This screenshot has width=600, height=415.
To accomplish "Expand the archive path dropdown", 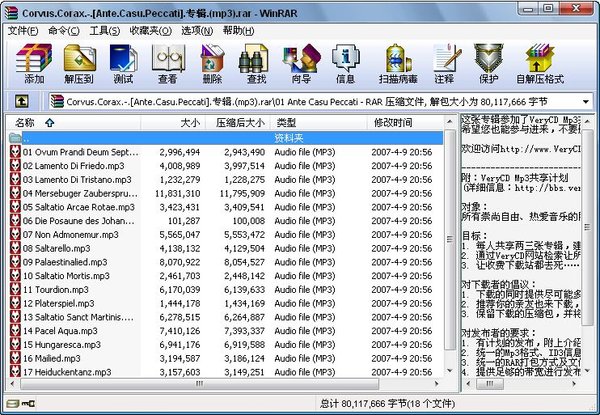I will click(585, 102).
